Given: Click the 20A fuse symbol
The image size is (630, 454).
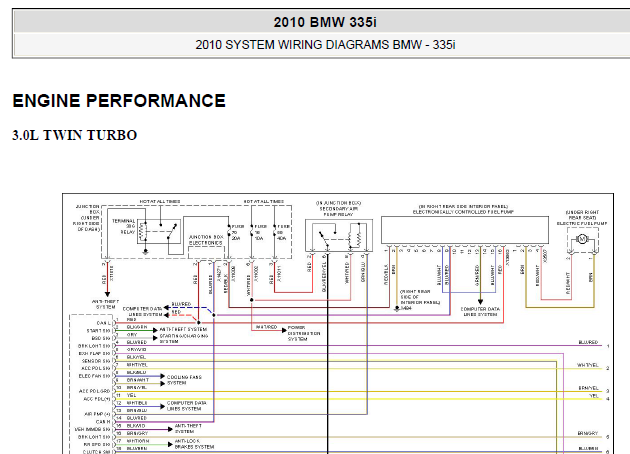Looking at the screenshot, I should (x=229, y=232).
